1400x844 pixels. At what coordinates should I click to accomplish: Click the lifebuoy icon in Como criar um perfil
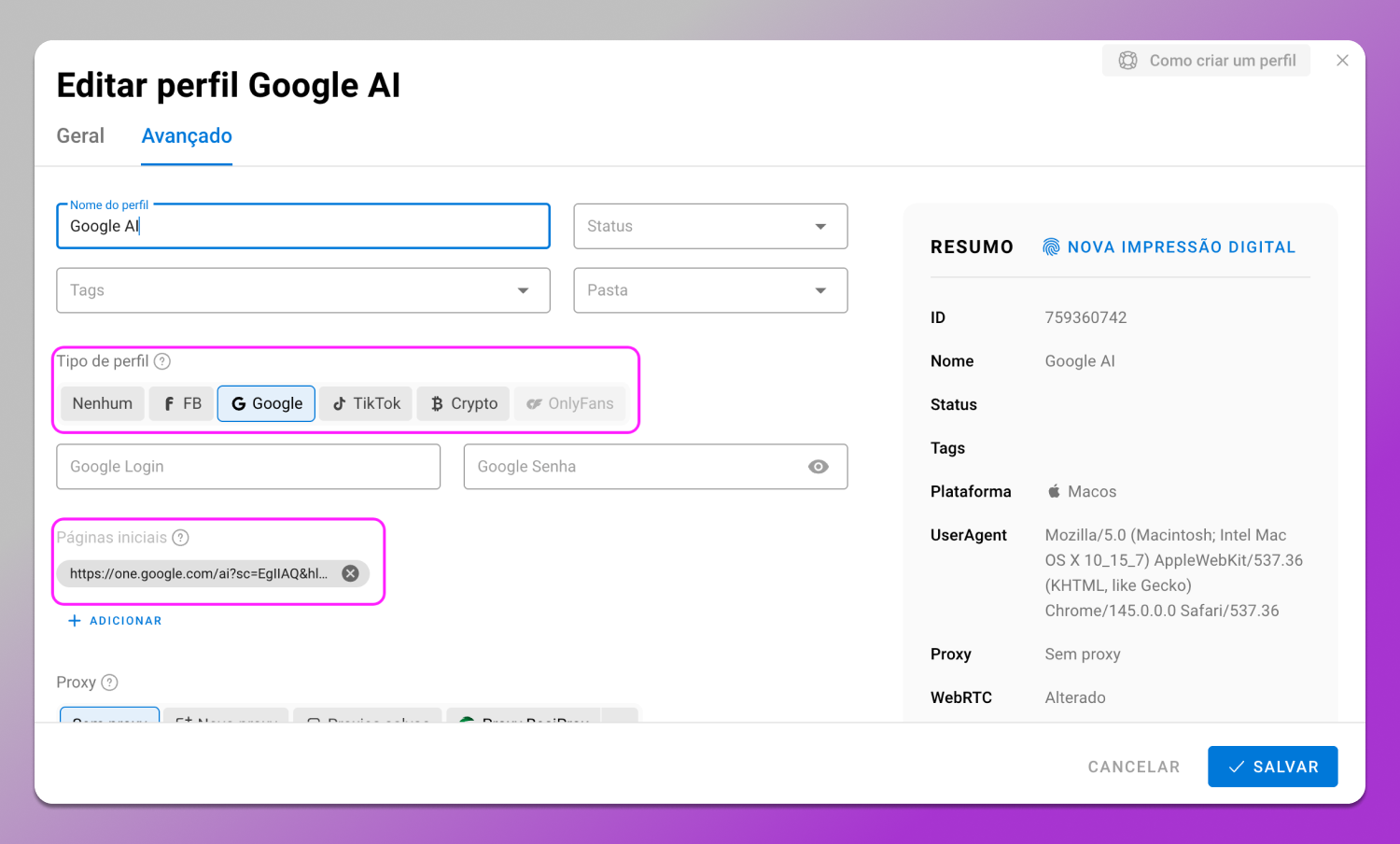[x=1127, y=61]
